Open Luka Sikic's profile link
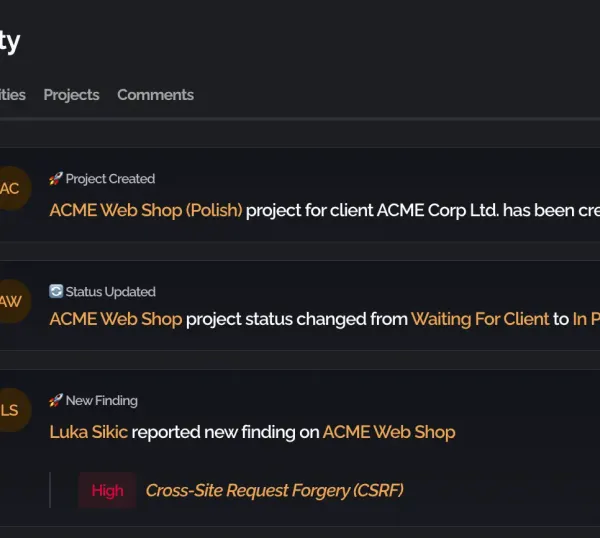The image size is (600, 538). 88,432
